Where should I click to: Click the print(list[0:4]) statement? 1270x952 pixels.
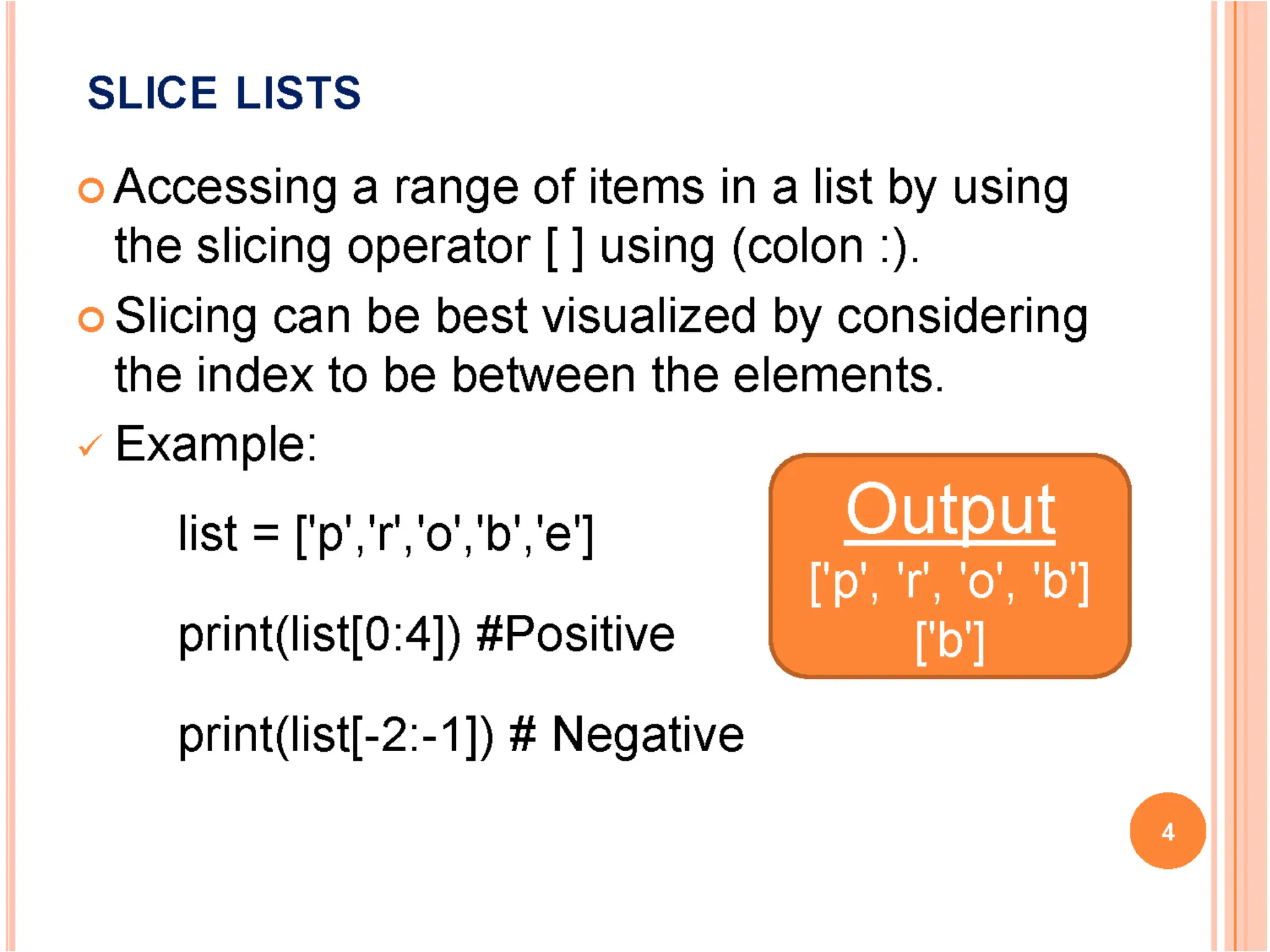319,635
